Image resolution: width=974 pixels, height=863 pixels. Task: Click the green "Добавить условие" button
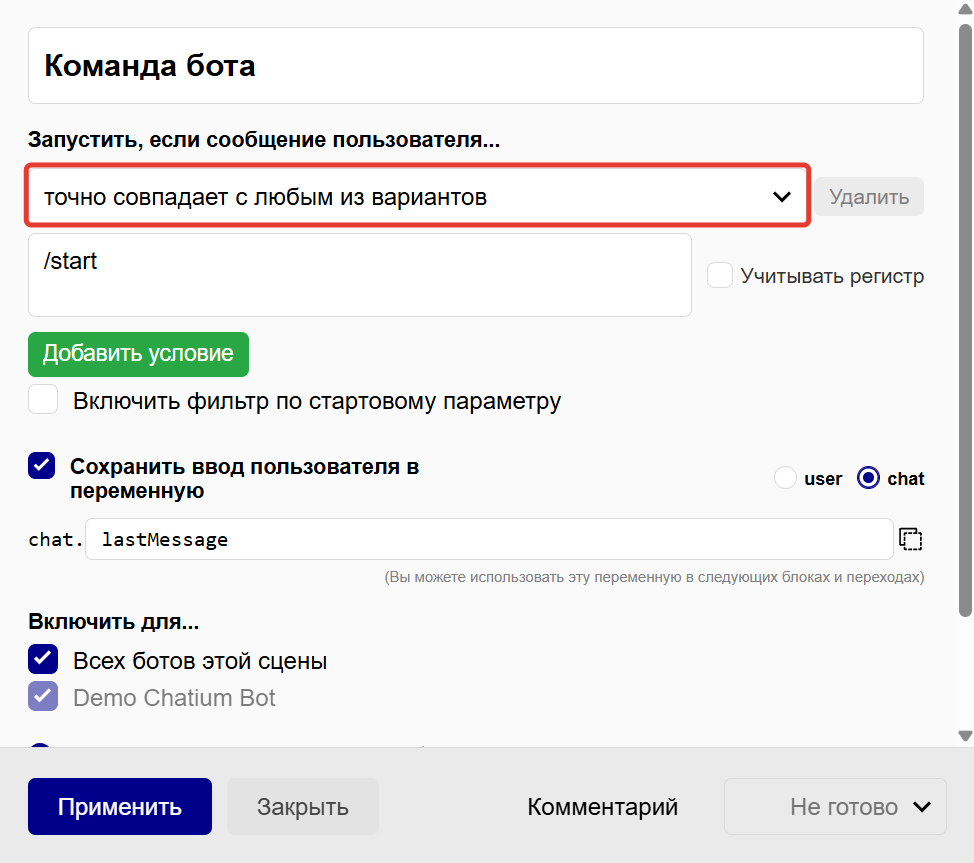coord(138,354)
